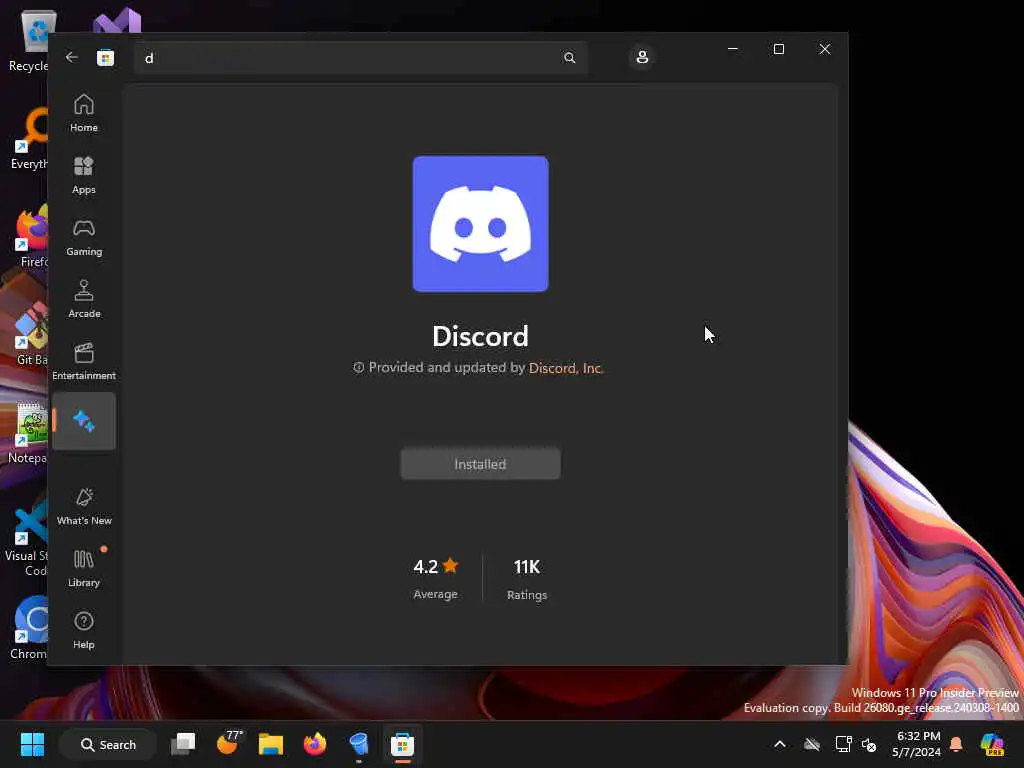Select the Chrome desktop shortcut

29,628
